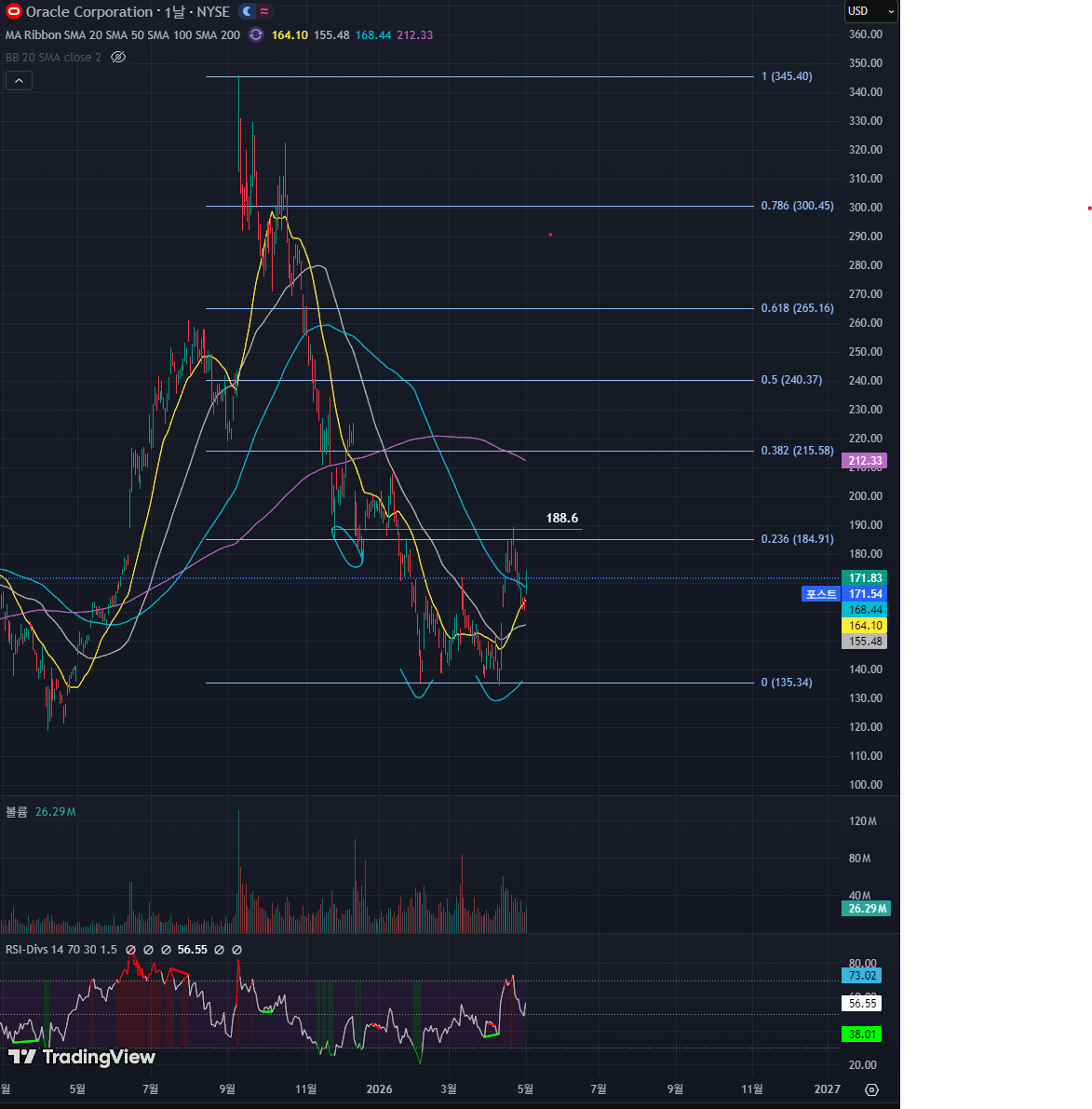Select the BB 20 SMA close 2 legend
Viewport: 1092px width, 1109px height.
pos(53,58)
